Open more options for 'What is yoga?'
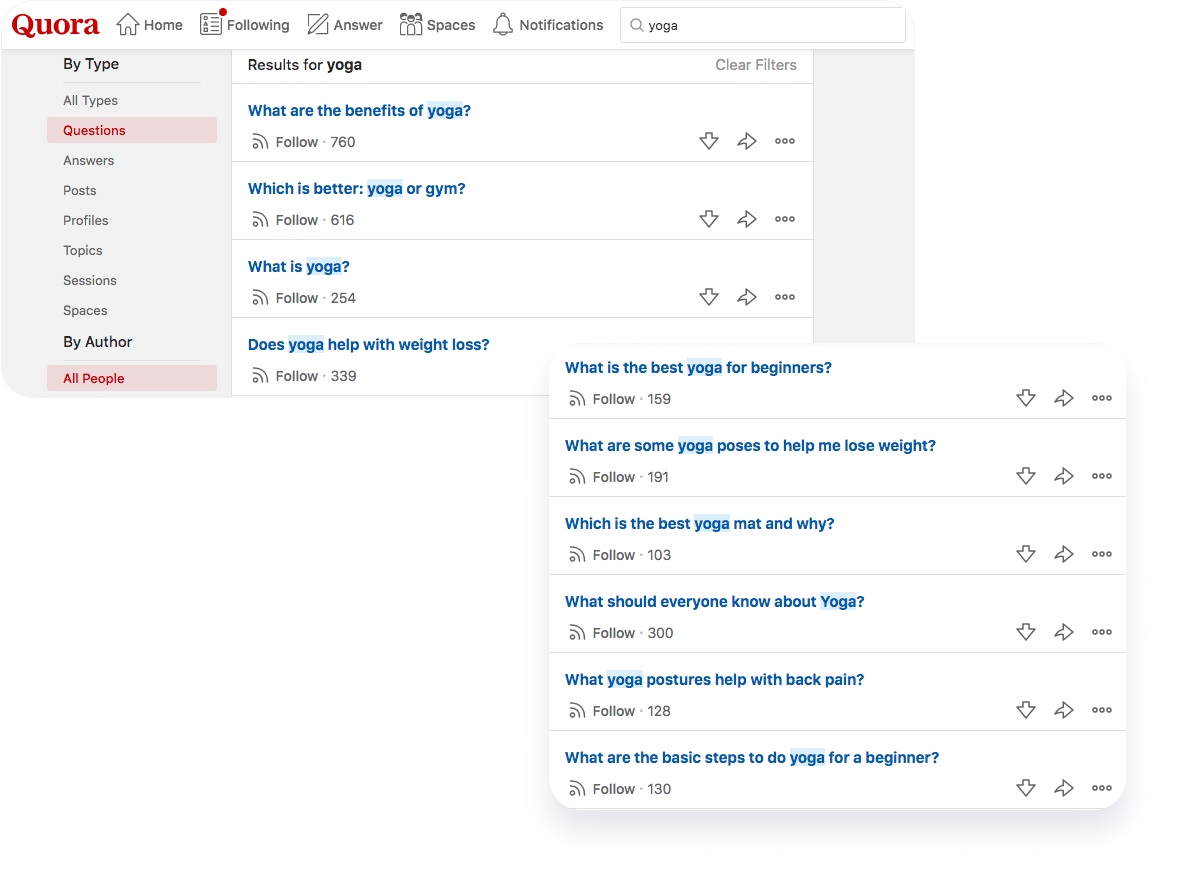 [785, 297]
